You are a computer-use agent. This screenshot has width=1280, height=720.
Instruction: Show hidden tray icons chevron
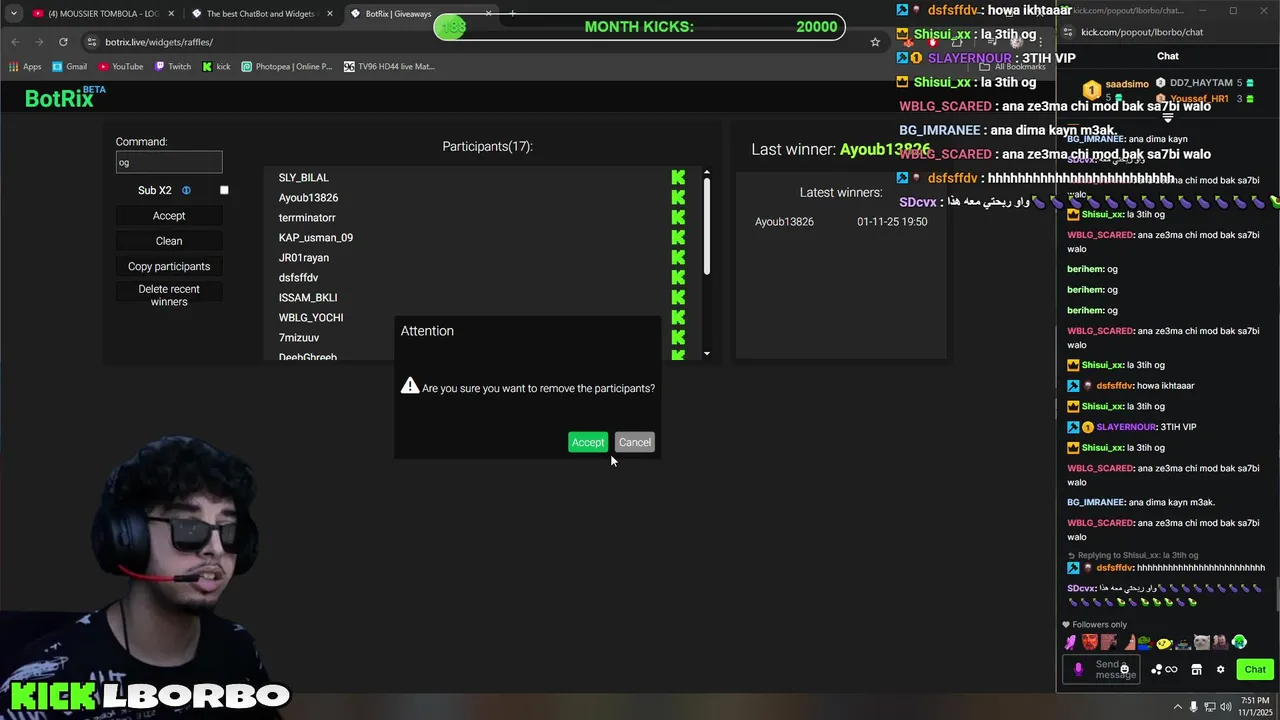point(1178,706)
